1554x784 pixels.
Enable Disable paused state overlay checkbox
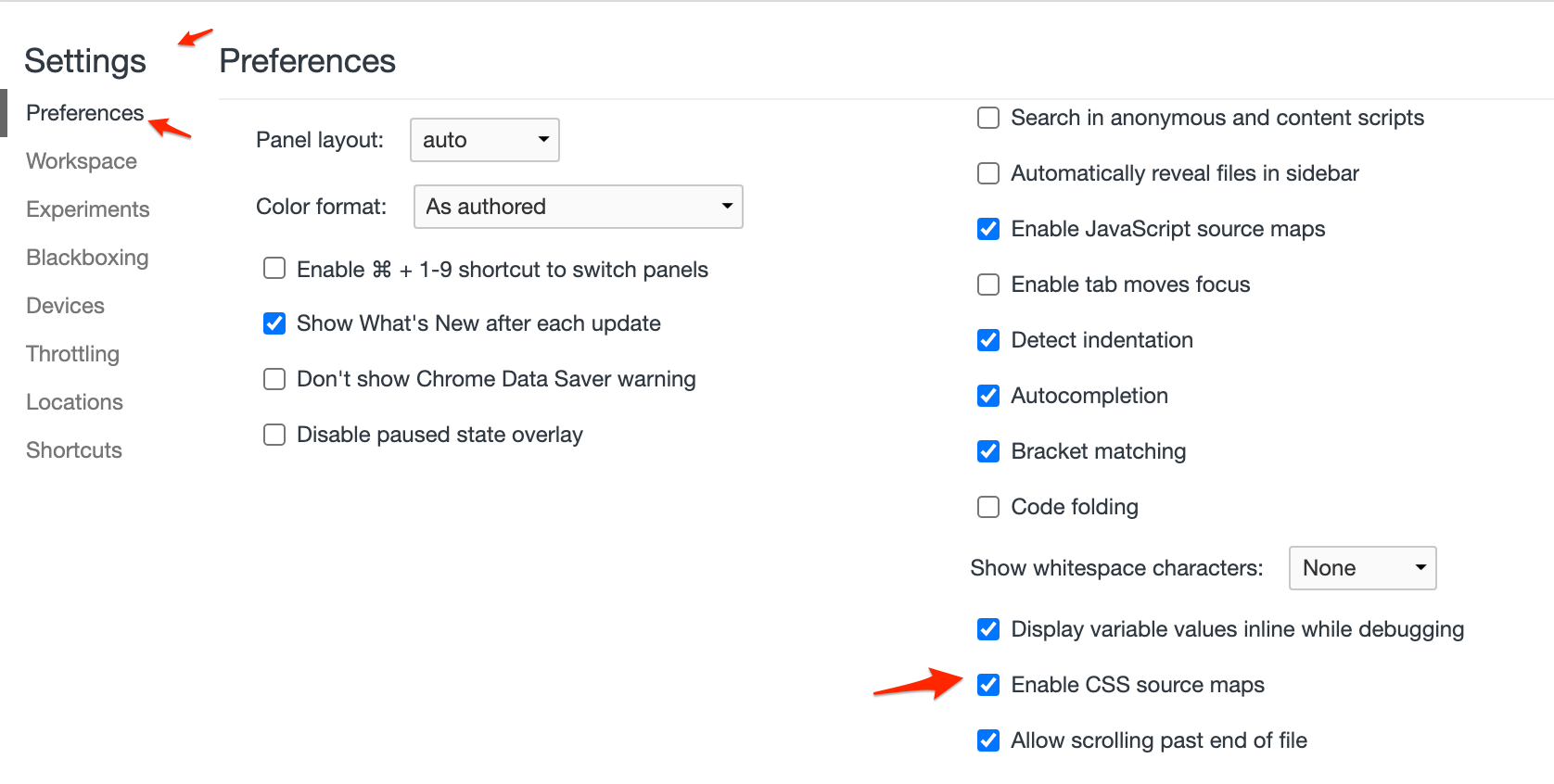(274, 435)
